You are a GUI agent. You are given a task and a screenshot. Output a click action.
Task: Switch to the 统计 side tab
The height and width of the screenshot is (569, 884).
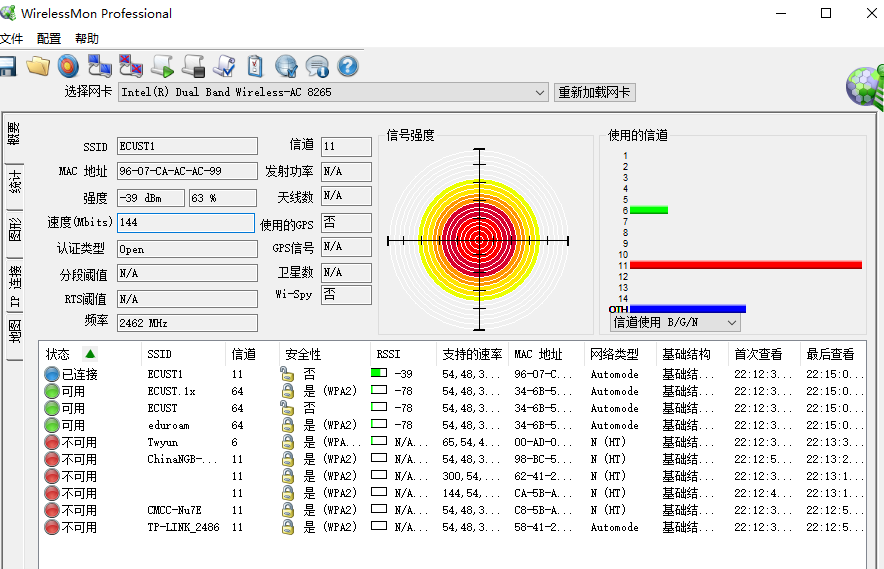coord(14,182)
